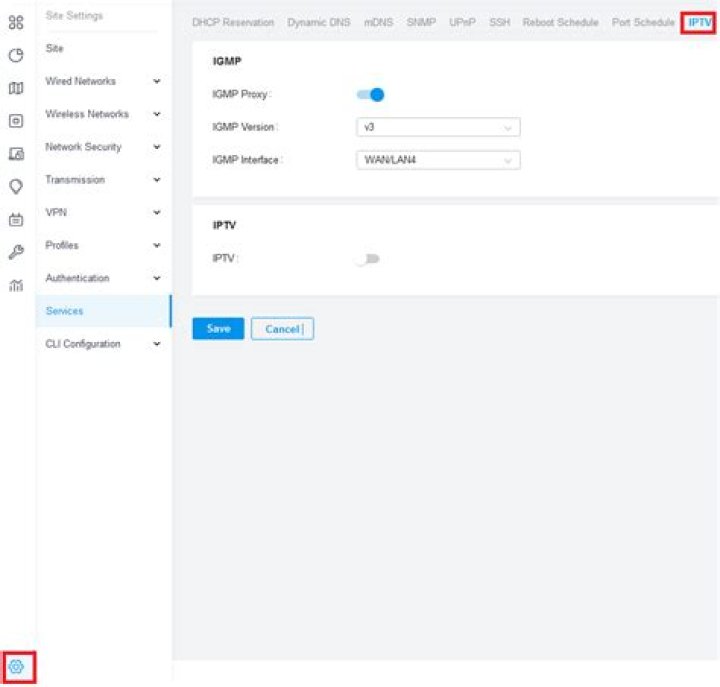Open the Statistics pie chart icon
The image size is (720, 687).
pyautogui.click(x=16, y=55)
